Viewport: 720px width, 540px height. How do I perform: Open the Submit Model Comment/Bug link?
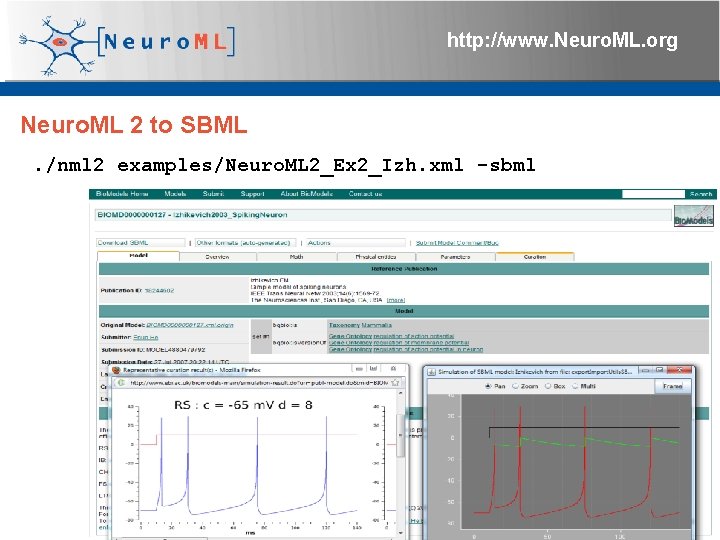click(457, 243)
